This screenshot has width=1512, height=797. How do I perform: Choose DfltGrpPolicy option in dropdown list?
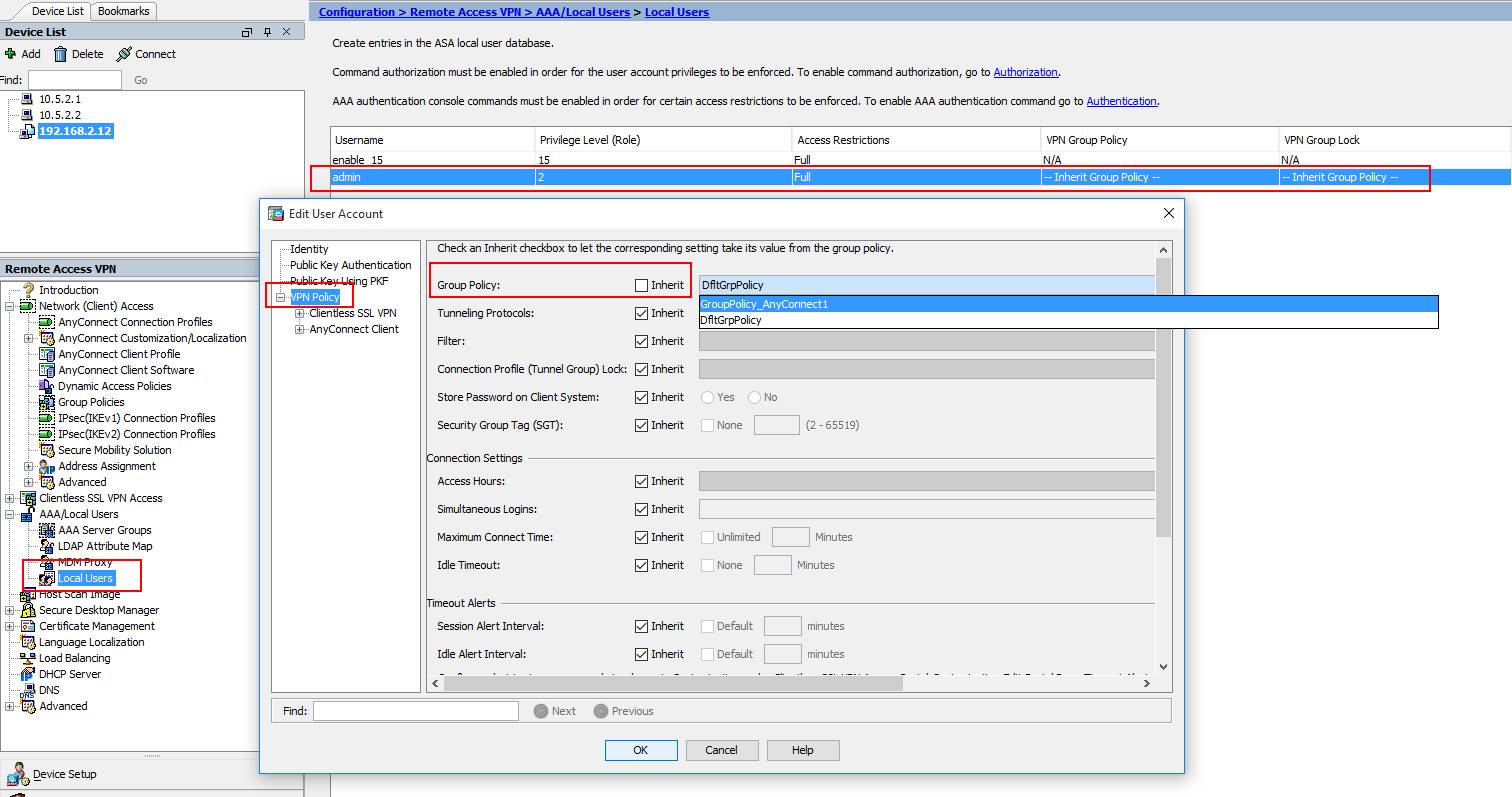click(1068, 320)
